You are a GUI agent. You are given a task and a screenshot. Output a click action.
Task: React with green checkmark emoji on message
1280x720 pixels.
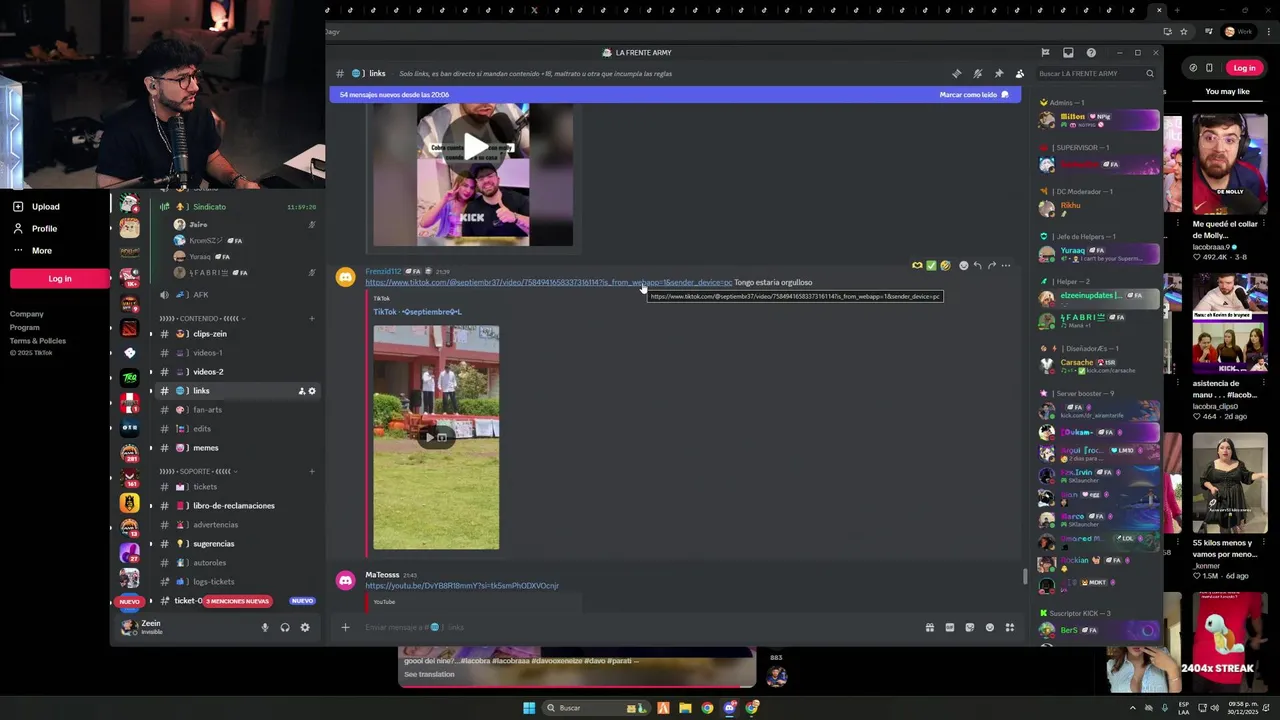(931, 266)
